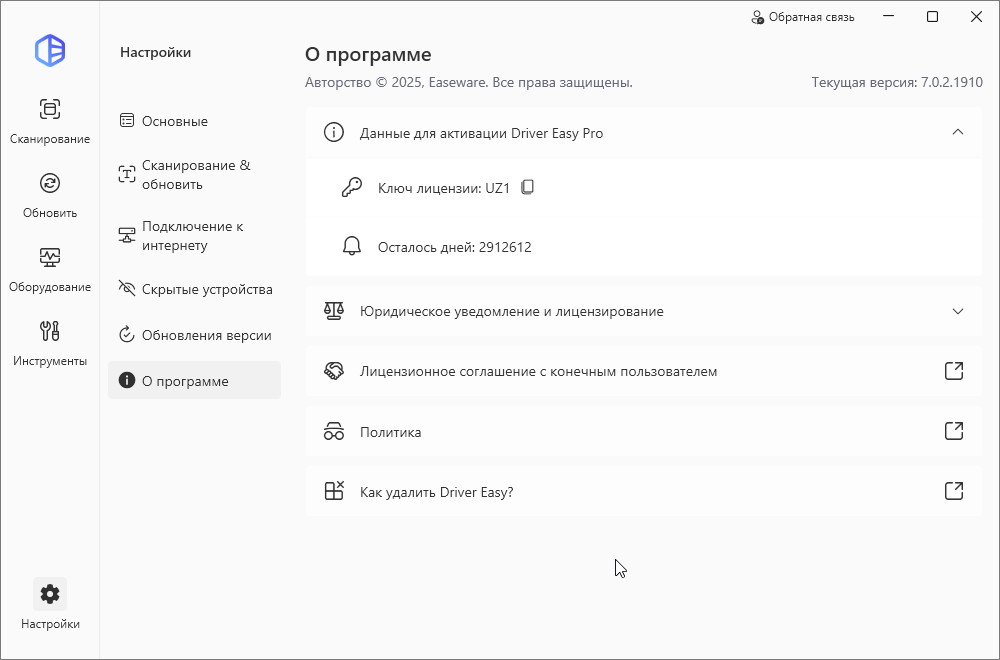
Task: Maximize the Driver Easy window
Action: pos(932,17)
